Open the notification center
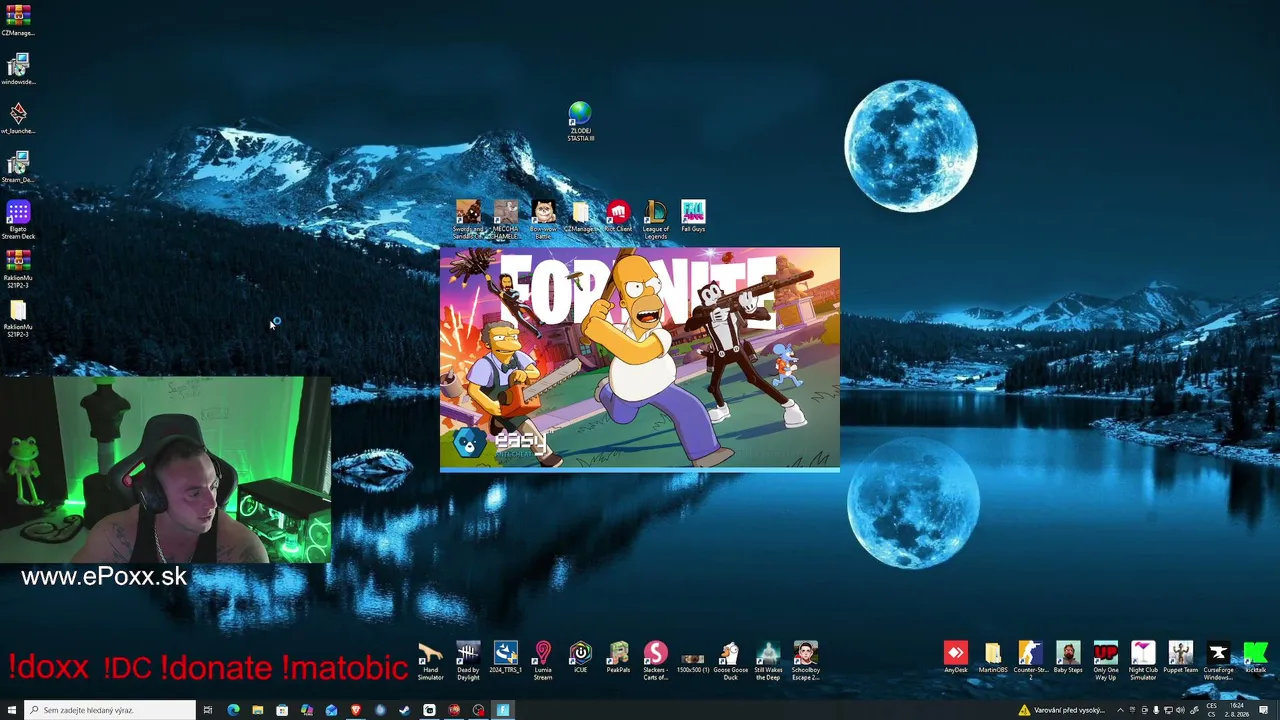1280x720 pixels. click(1265, 710)
